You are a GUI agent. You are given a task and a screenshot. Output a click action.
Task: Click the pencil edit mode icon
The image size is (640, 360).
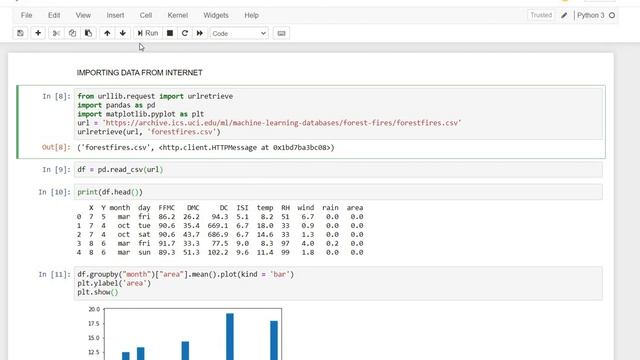pyautogui.click(x=564, y=16)
